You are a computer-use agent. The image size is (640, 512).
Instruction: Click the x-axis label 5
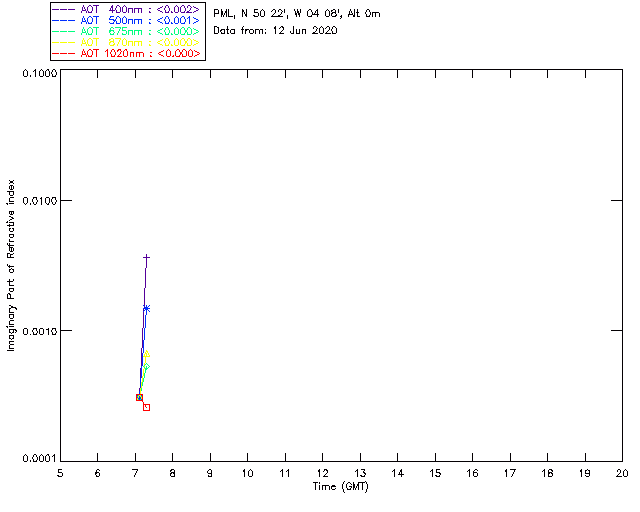click(60, 473)
